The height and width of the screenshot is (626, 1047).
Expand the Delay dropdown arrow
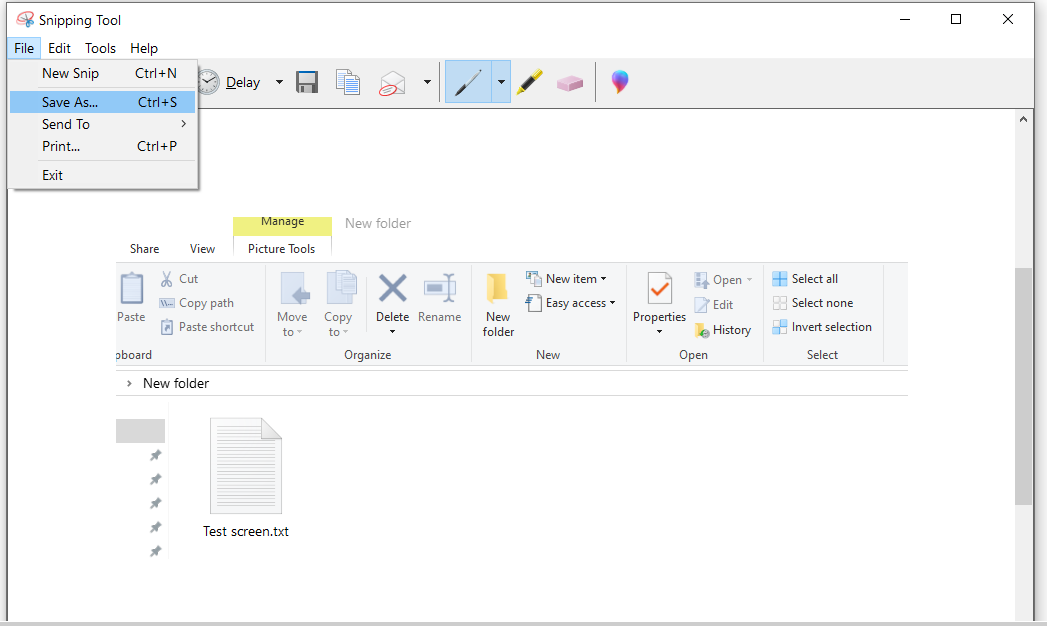point(279,83)
